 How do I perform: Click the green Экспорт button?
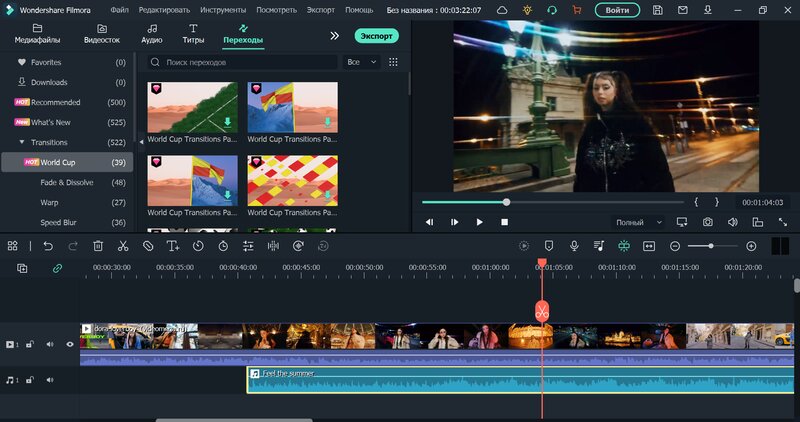point(377,36)
